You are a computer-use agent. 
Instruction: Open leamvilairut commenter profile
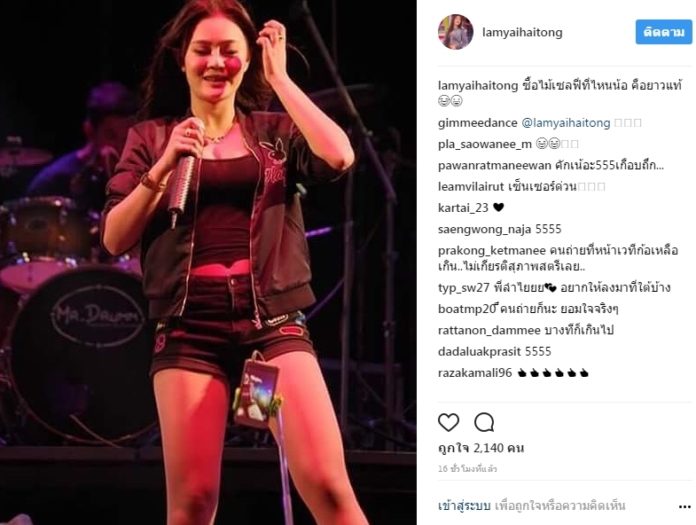pyautogui.click(x=471, y=187)
